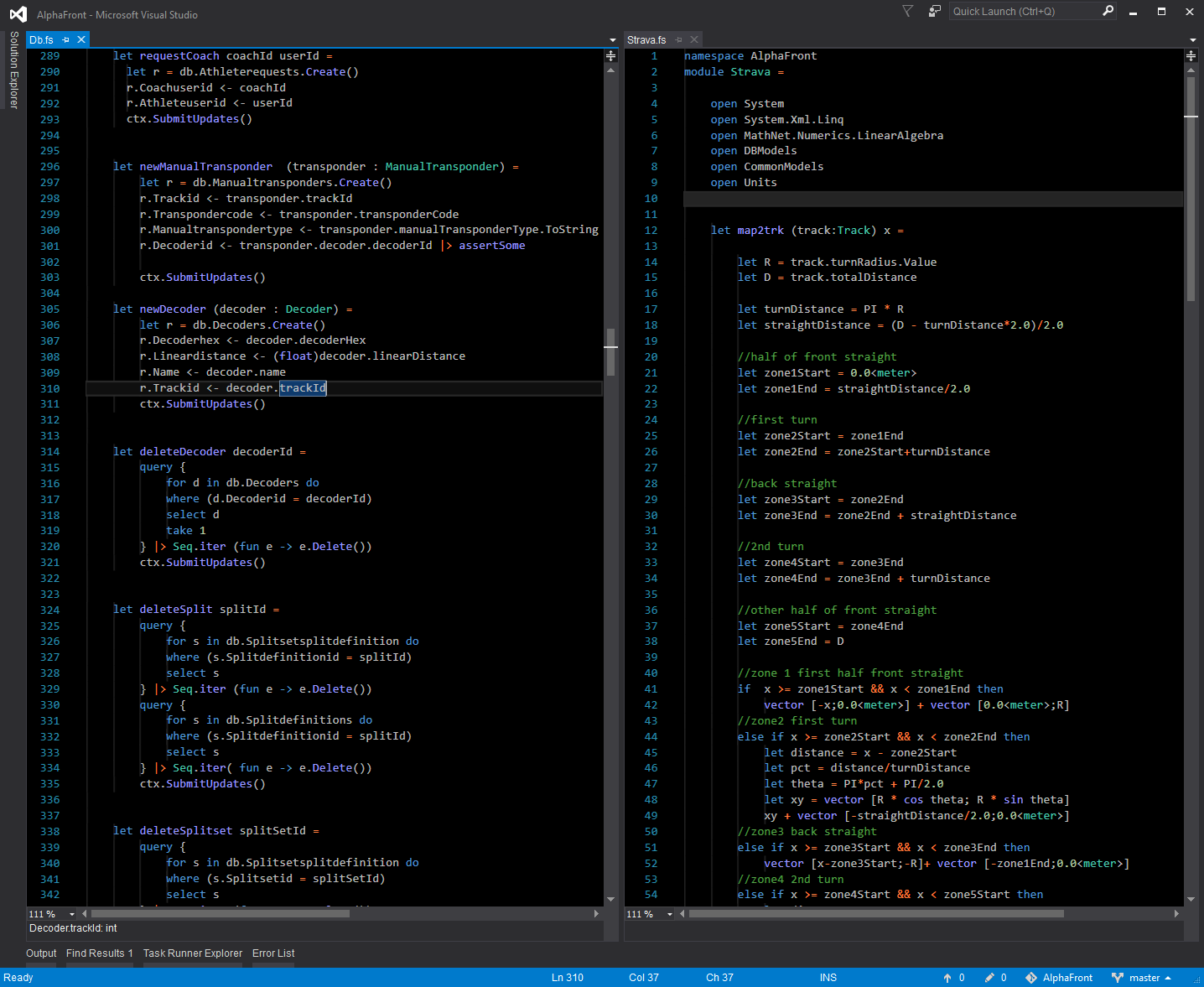The width and height of the screenshot is (1204, 987).
Task: Open the Error List tab
Action: click(x=273, y=953)
